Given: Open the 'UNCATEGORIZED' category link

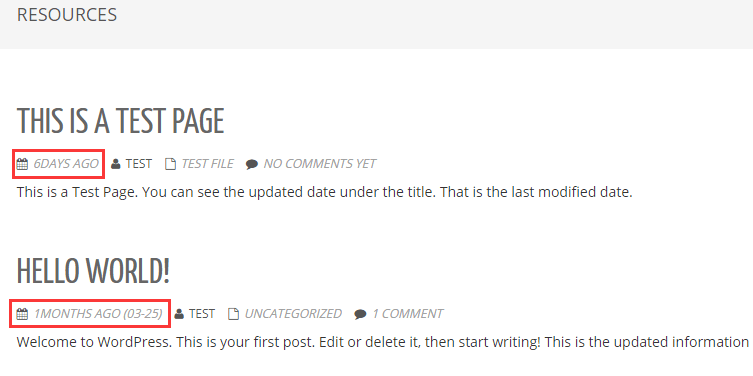Looking at the screenshot, I should point(293,314).
